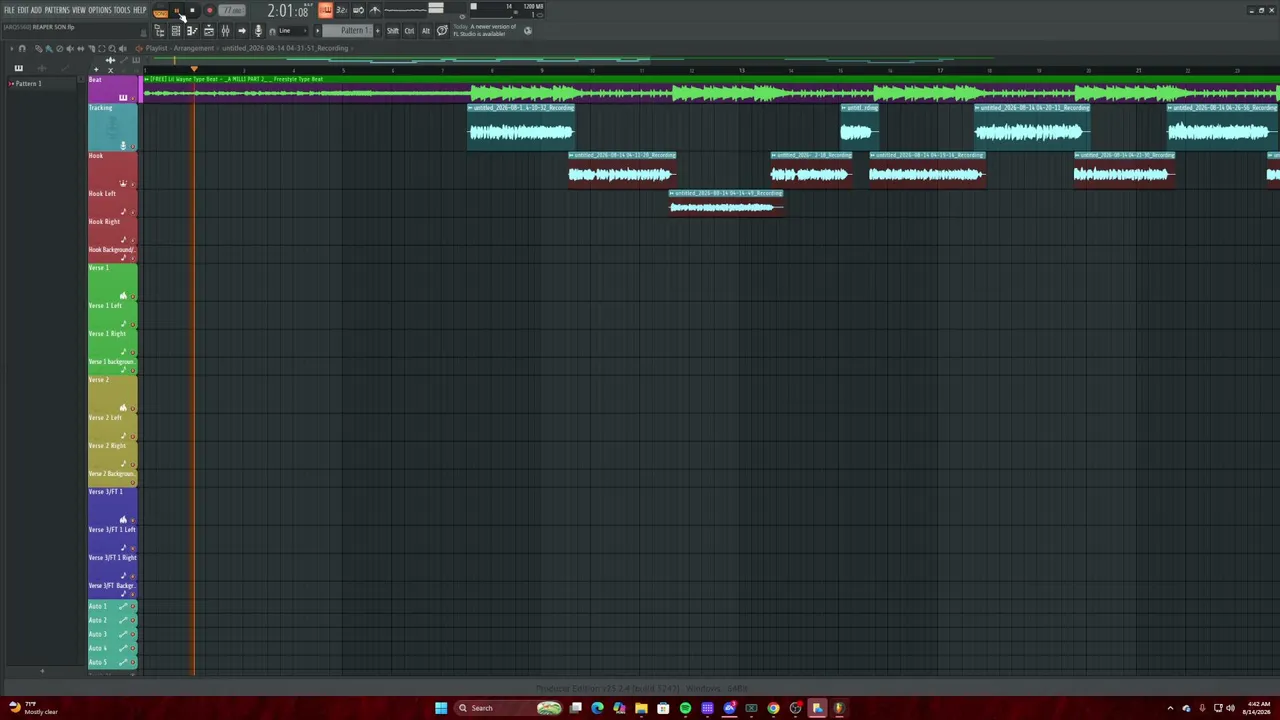Select the Verse 3/FT 1 track header
1280x720 pixels.
click(112, 505)
